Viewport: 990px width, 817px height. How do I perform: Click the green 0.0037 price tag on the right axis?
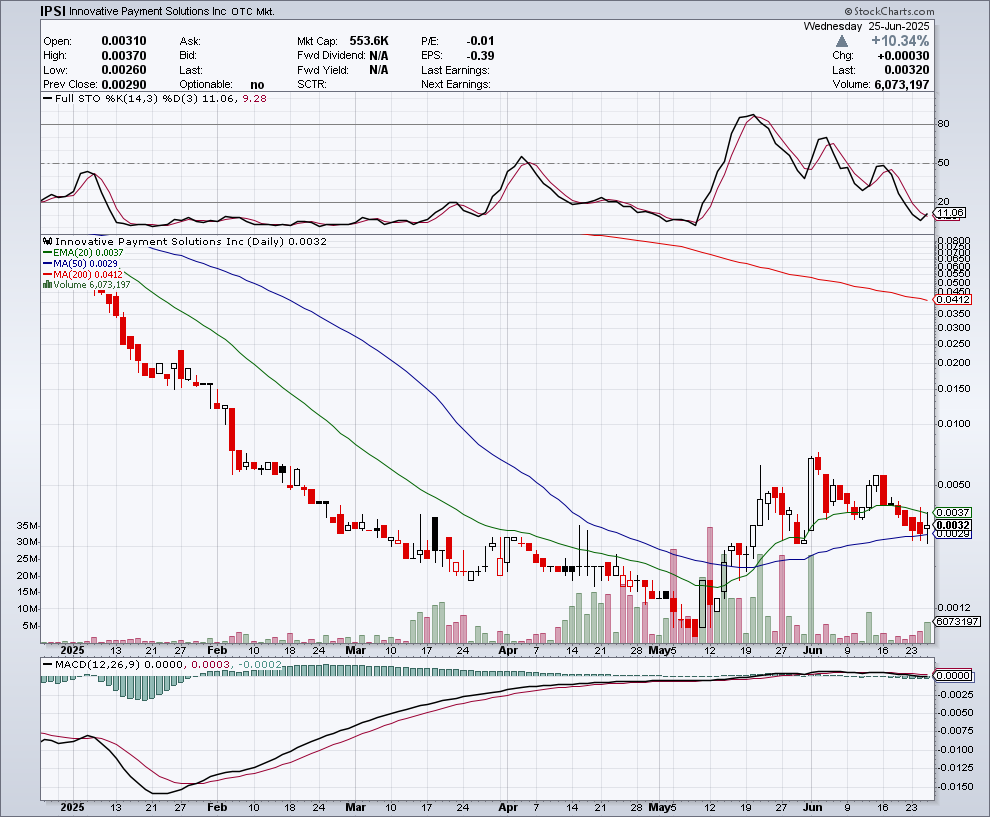953,513
